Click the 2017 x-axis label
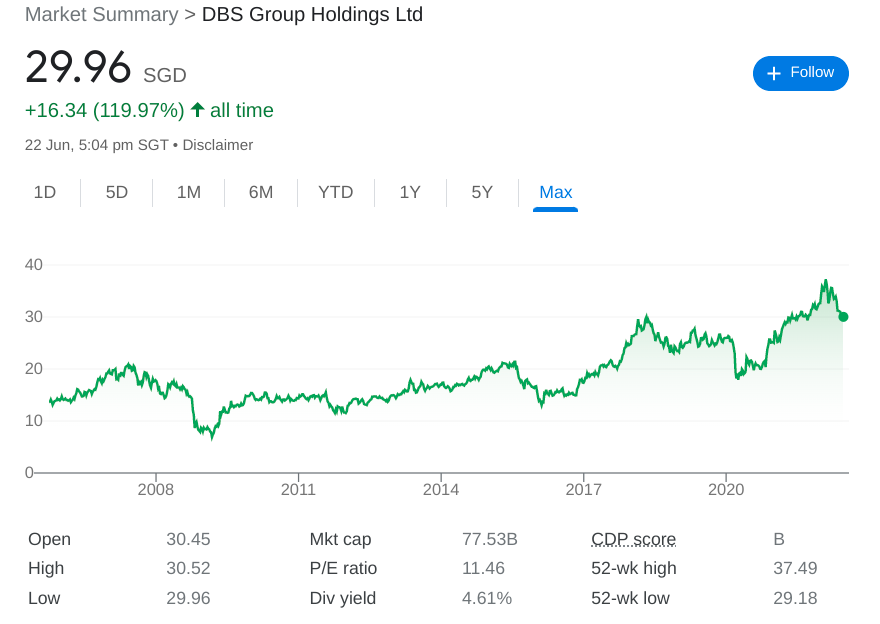This screenshot has width=880, height=624. click(584, 490)
